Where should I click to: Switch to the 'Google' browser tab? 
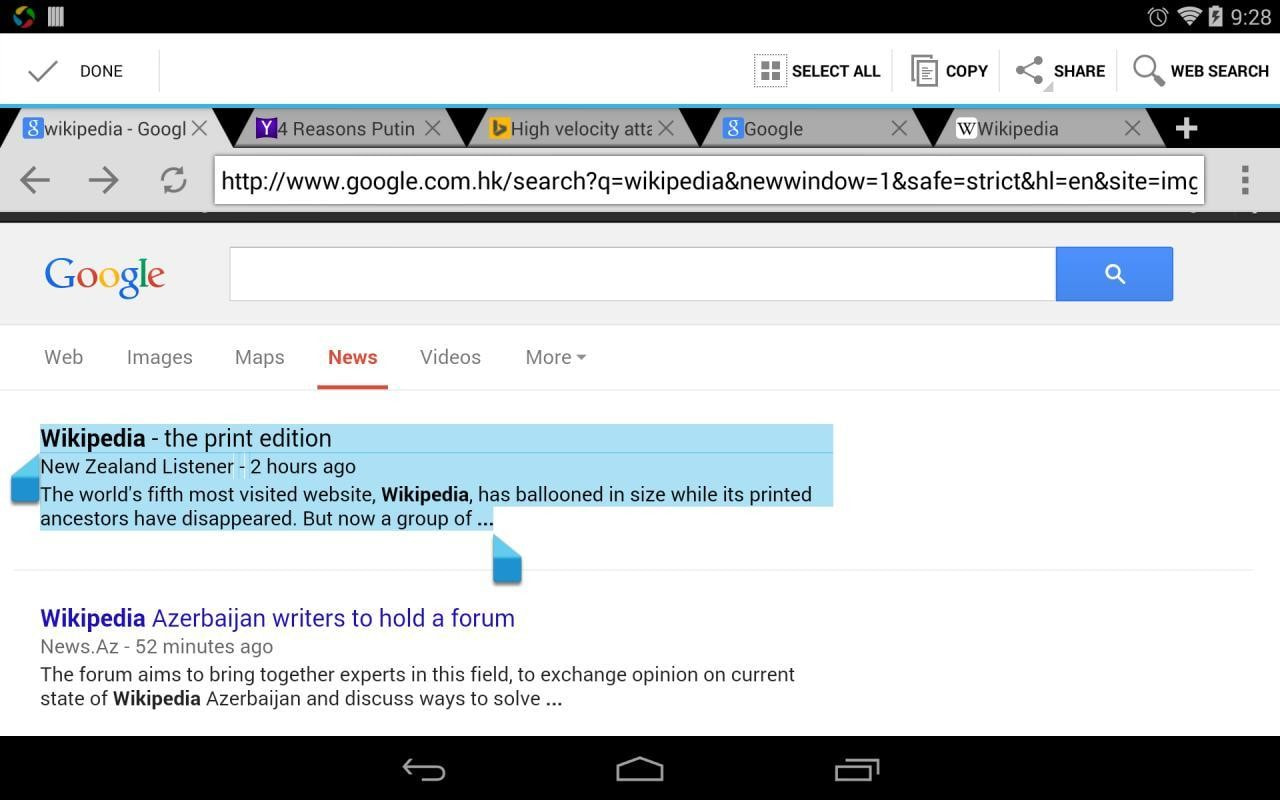(773, 128)
